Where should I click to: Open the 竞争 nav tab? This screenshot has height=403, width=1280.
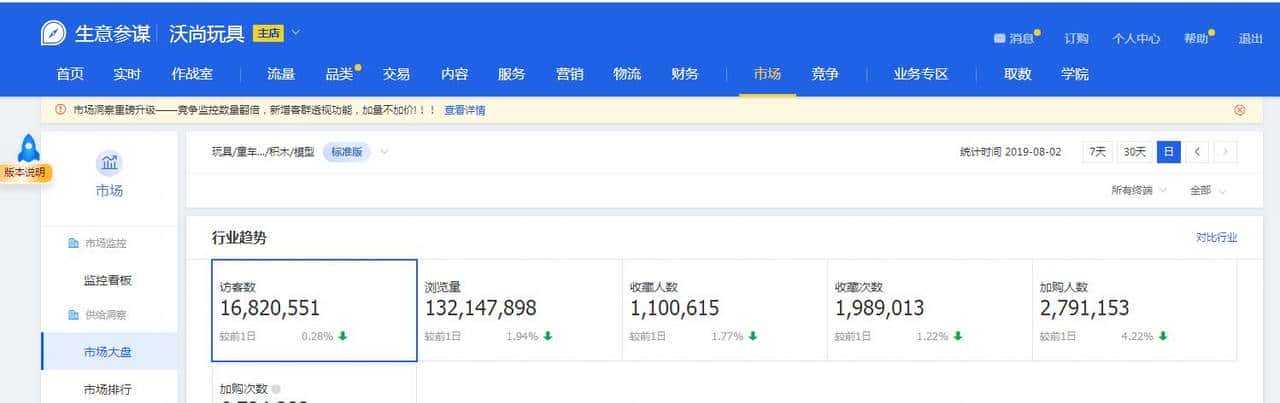coord(825,74)
